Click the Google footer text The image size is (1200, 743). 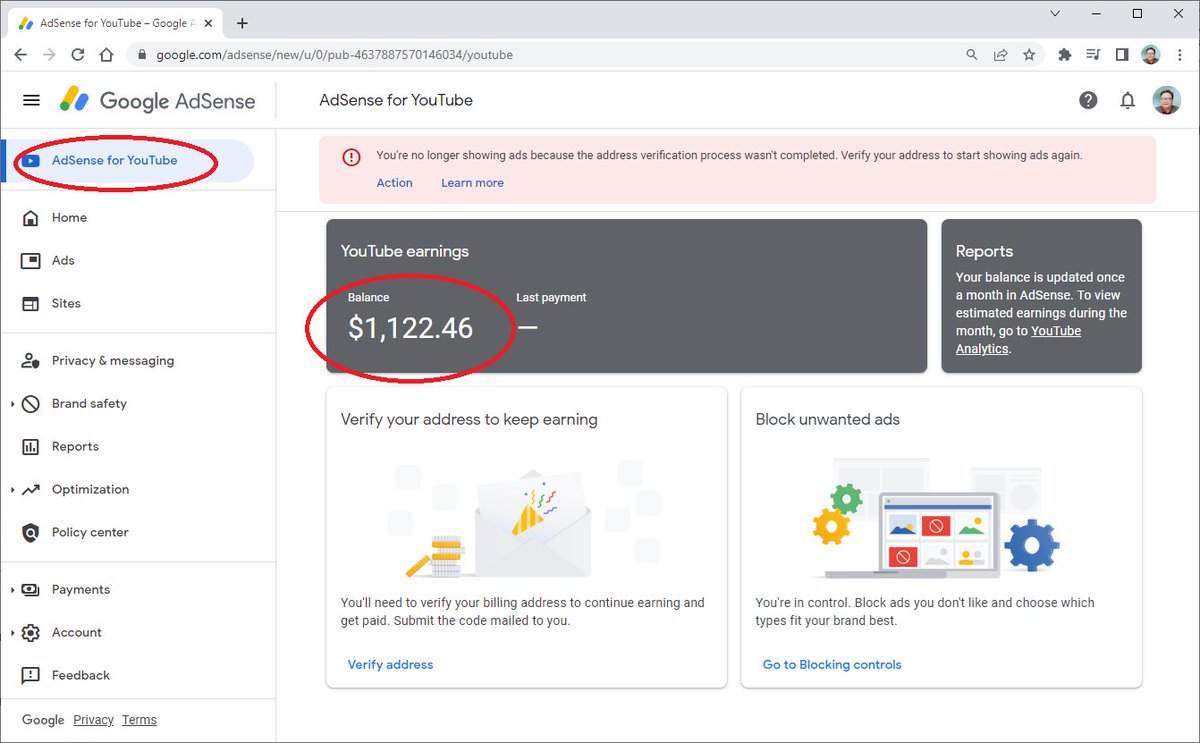(43, 720)
